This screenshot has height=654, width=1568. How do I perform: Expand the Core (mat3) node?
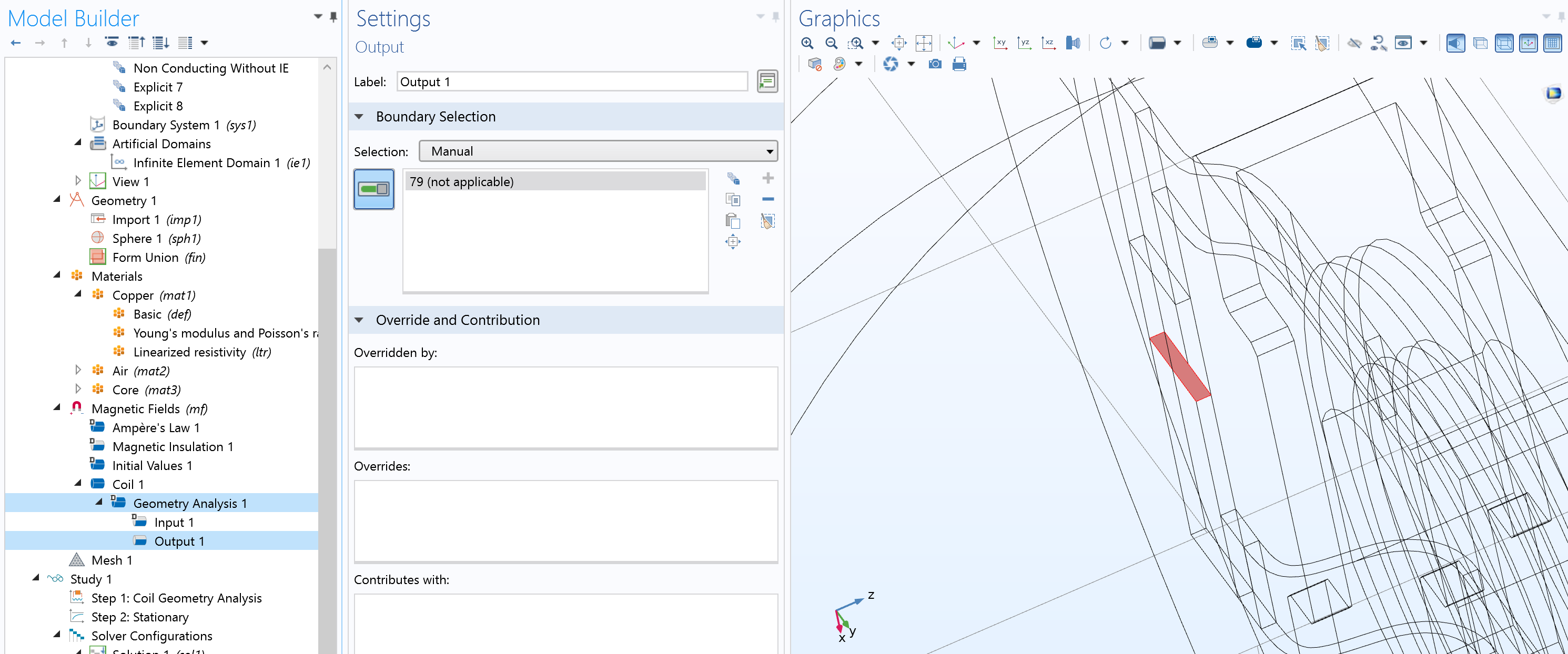tap(78, 389)
